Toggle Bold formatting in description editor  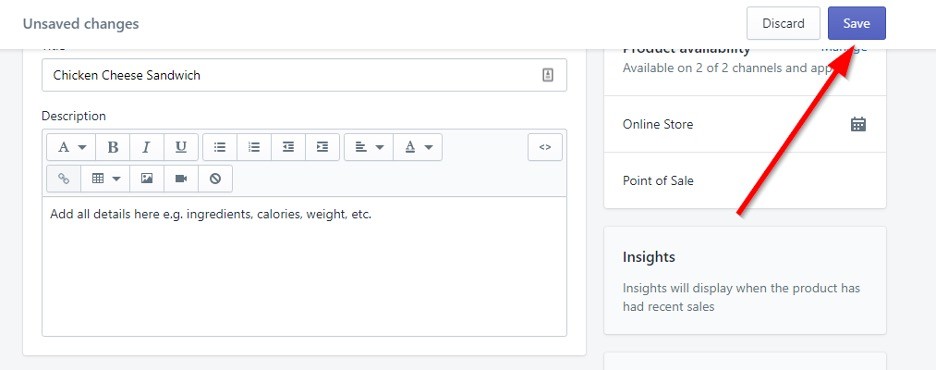113,147
